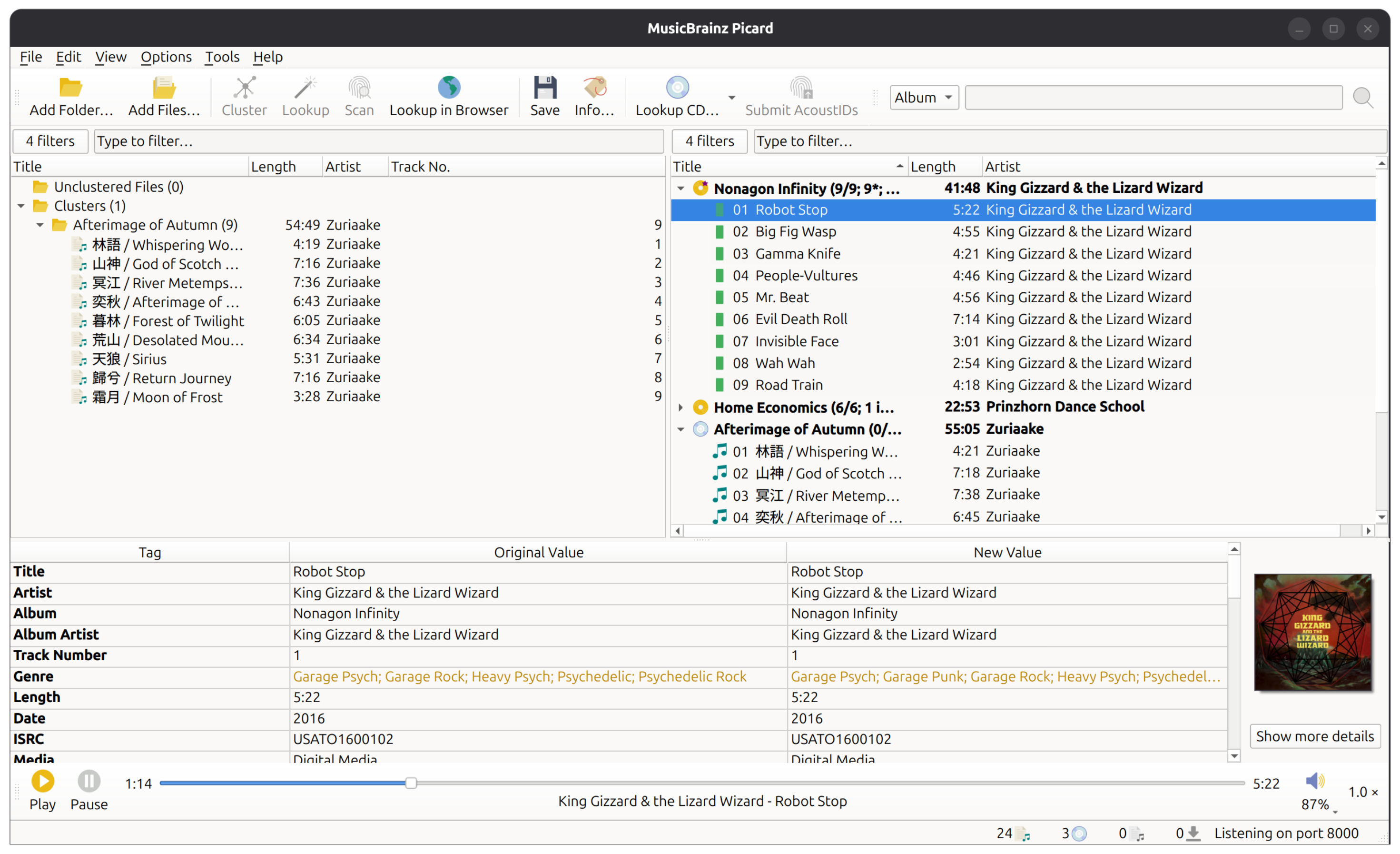
Task: Click the albums count disc icon in status bar
Action: click(x=1079, y=834)
